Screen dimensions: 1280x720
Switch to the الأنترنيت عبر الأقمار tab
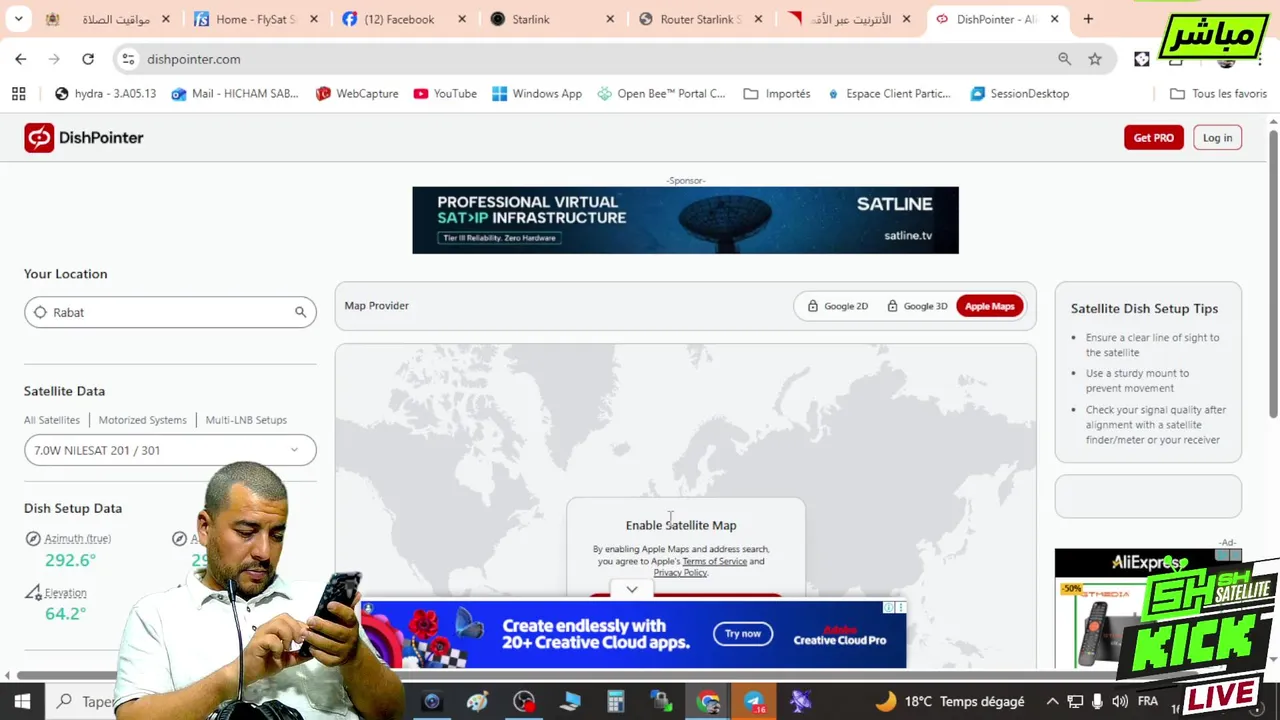click(850, 19)
